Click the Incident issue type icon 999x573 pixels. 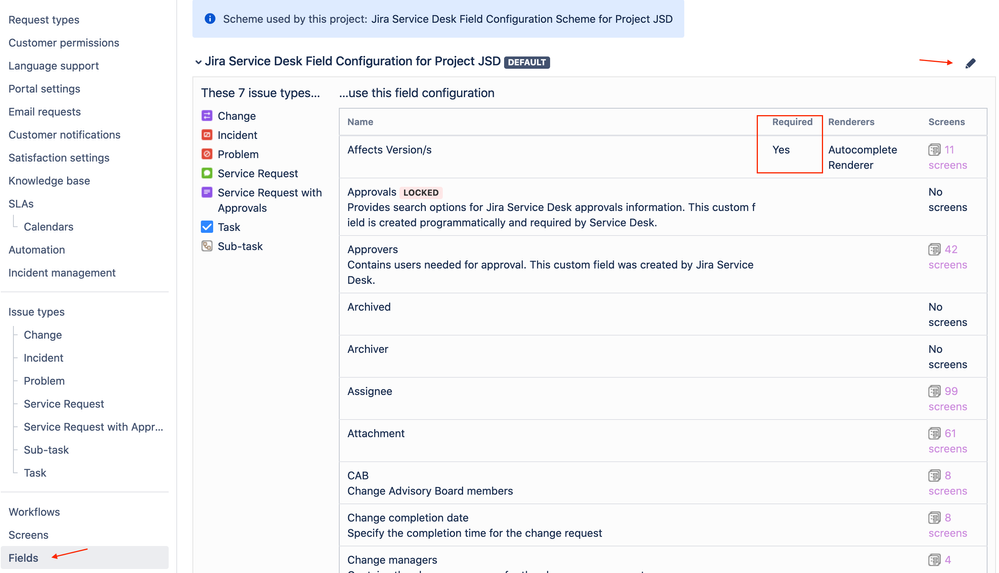click(207, 134)
